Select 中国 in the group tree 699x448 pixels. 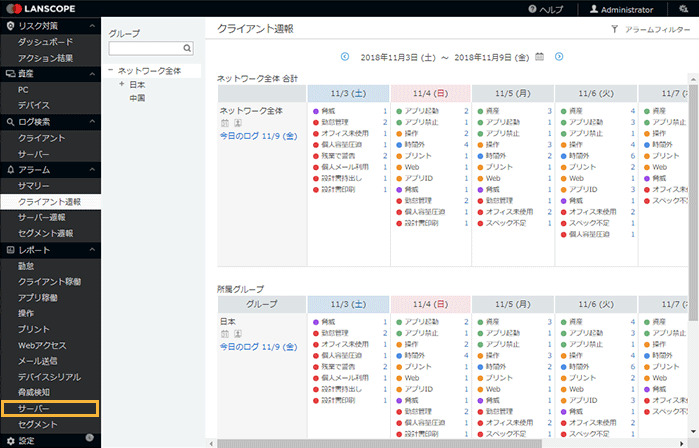[138, 98]
